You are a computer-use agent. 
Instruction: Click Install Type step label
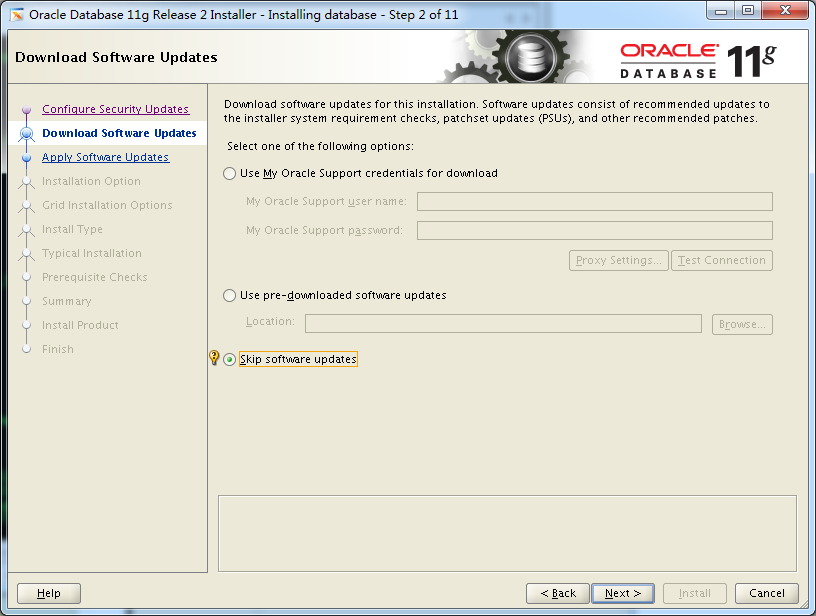coord(72,229)
